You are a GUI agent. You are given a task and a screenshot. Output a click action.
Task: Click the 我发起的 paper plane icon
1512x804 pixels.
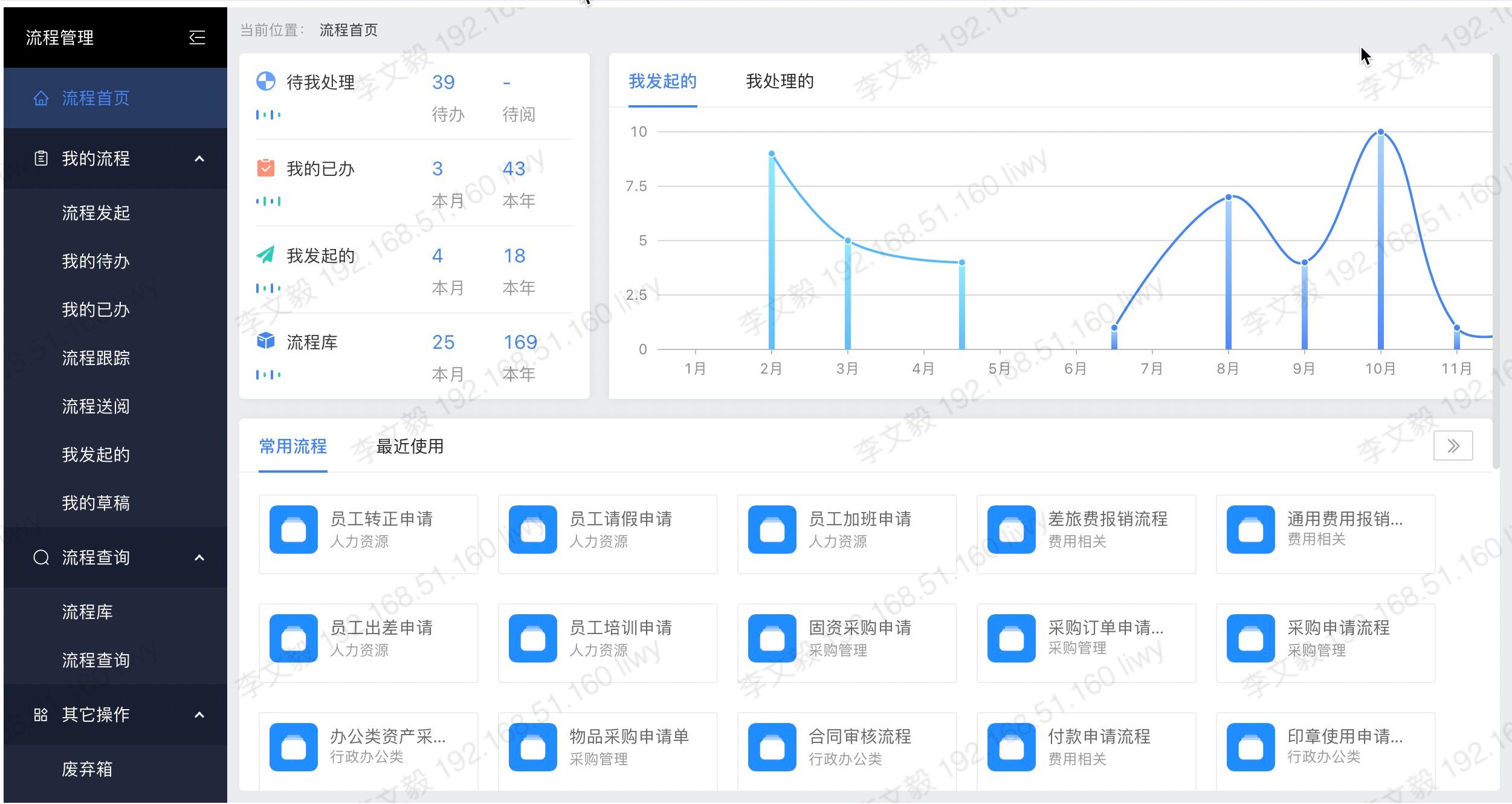(266, 254)
